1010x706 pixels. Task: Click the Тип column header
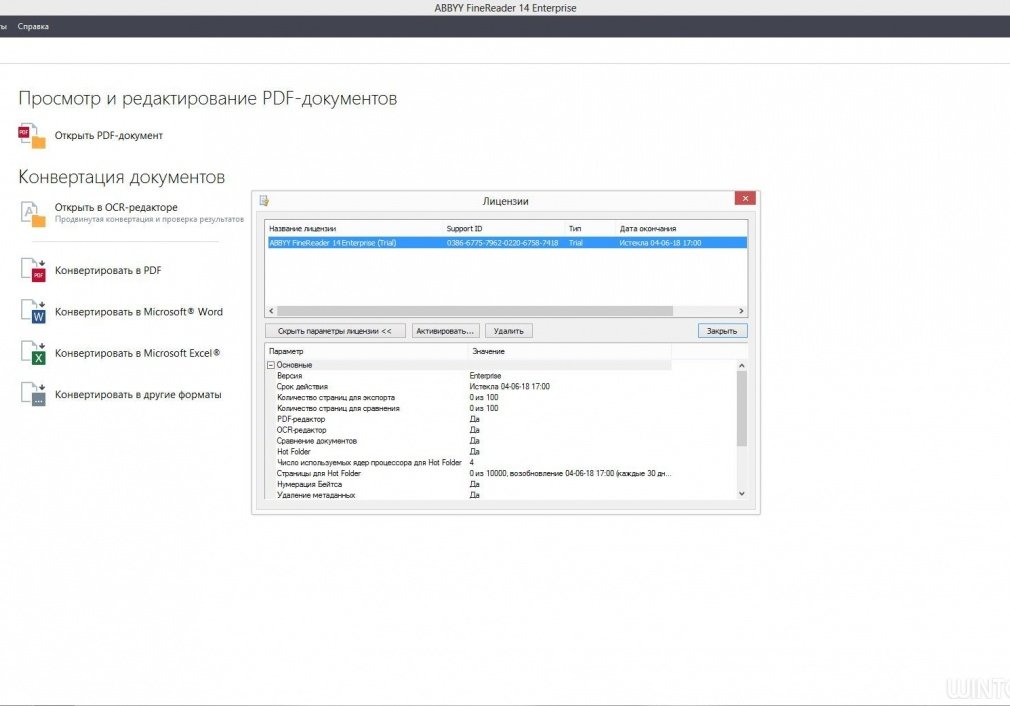[590, 229]
